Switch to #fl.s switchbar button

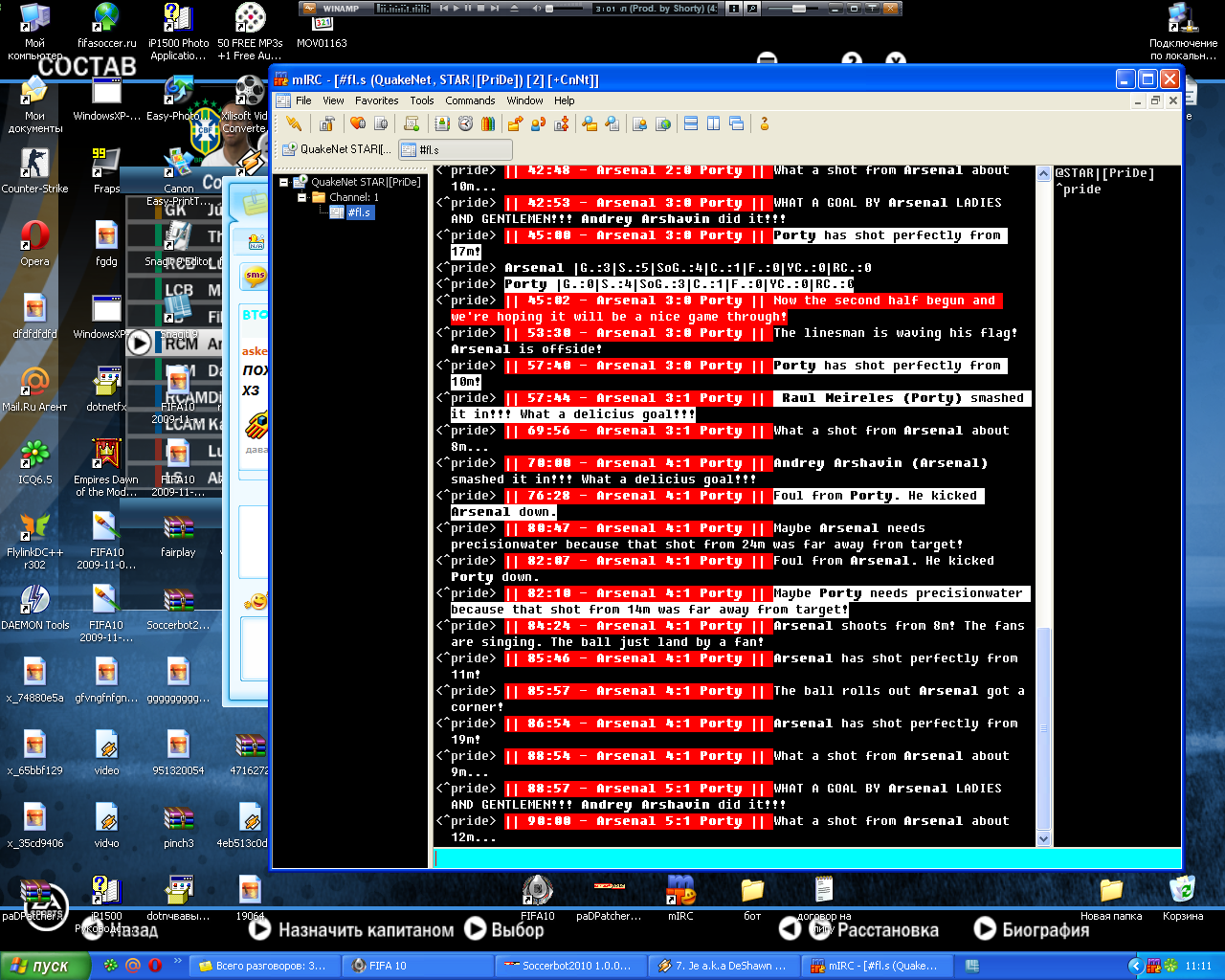click(x=455, y=149)
